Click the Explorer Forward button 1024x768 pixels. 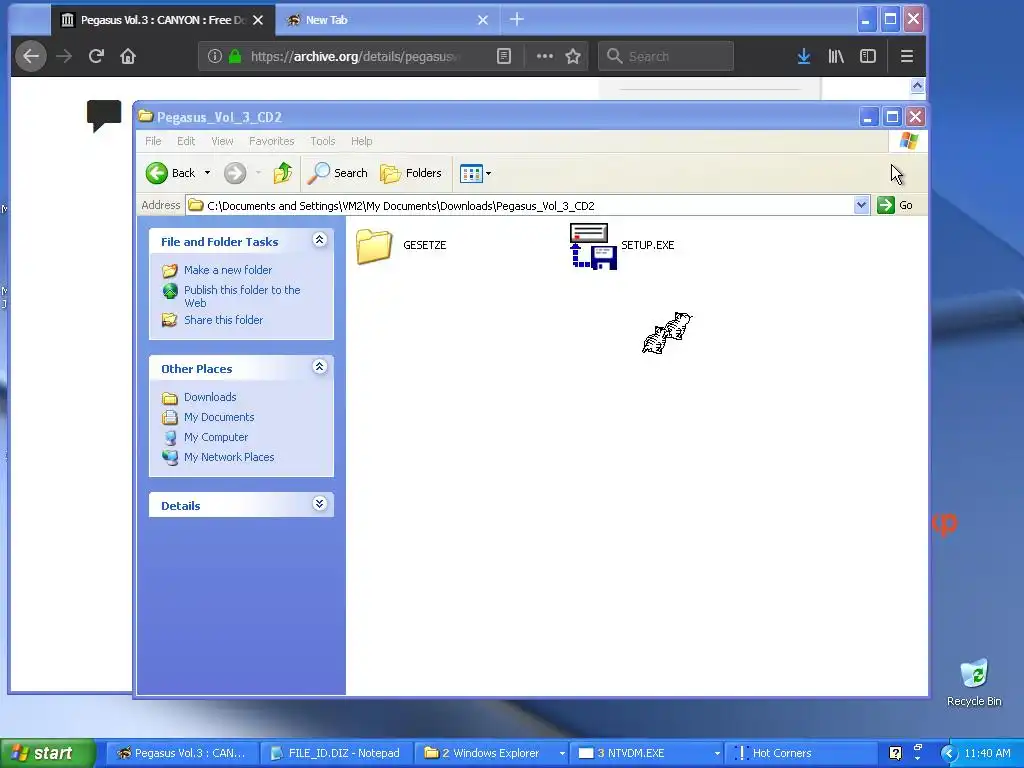[235, 173]
